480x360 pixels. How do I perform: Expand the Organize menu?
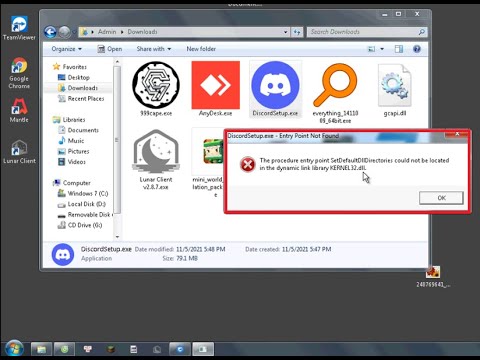pyautogui.click(x=67, y=49)
